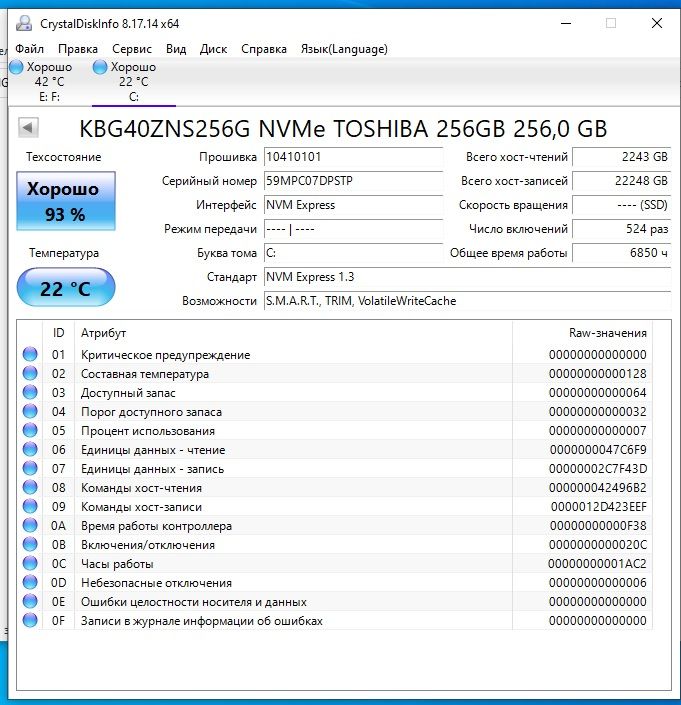Switch to the E: F: disk tab
The width and height of the screenshot is (681, 705).
[49, 81]
